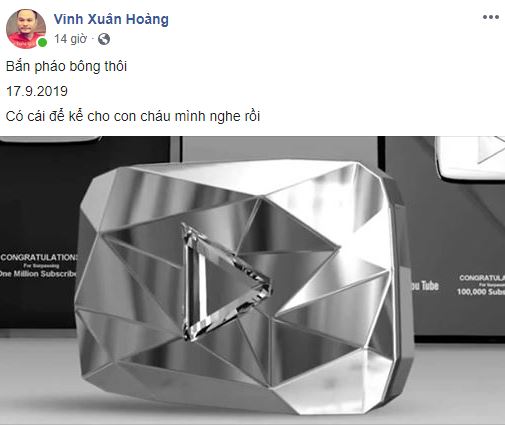Click the green online status dot
505x425 pixels.
coord(42,42)
